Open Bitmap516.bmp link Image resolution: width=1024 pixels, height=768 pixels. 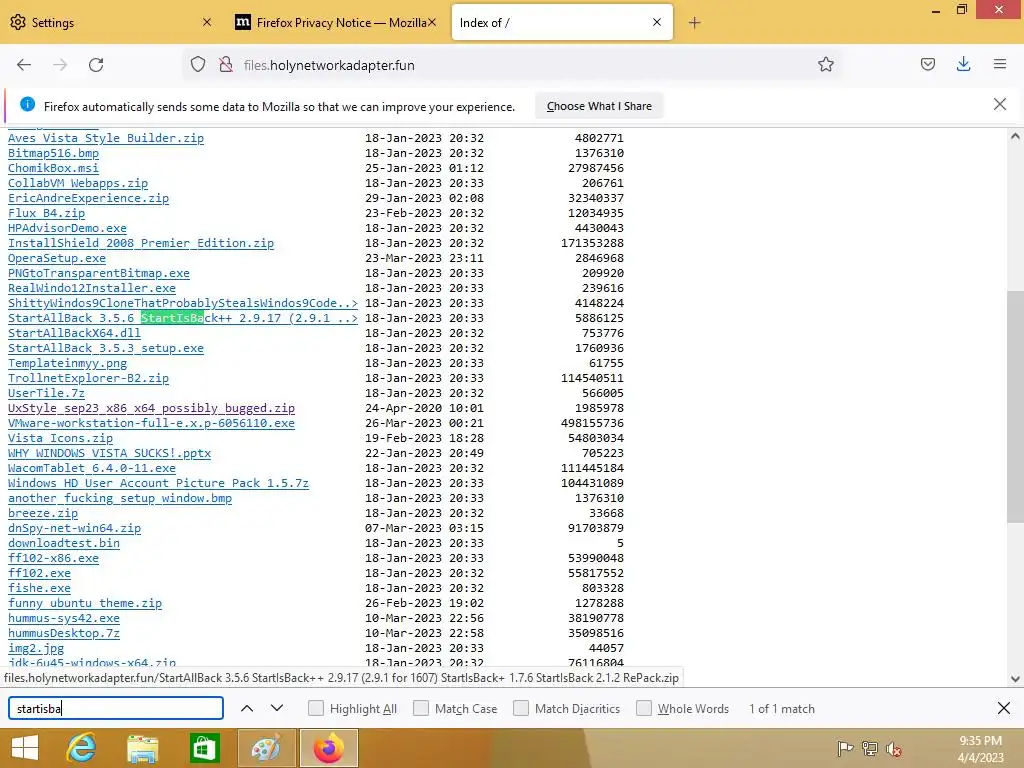coord(54,153)
